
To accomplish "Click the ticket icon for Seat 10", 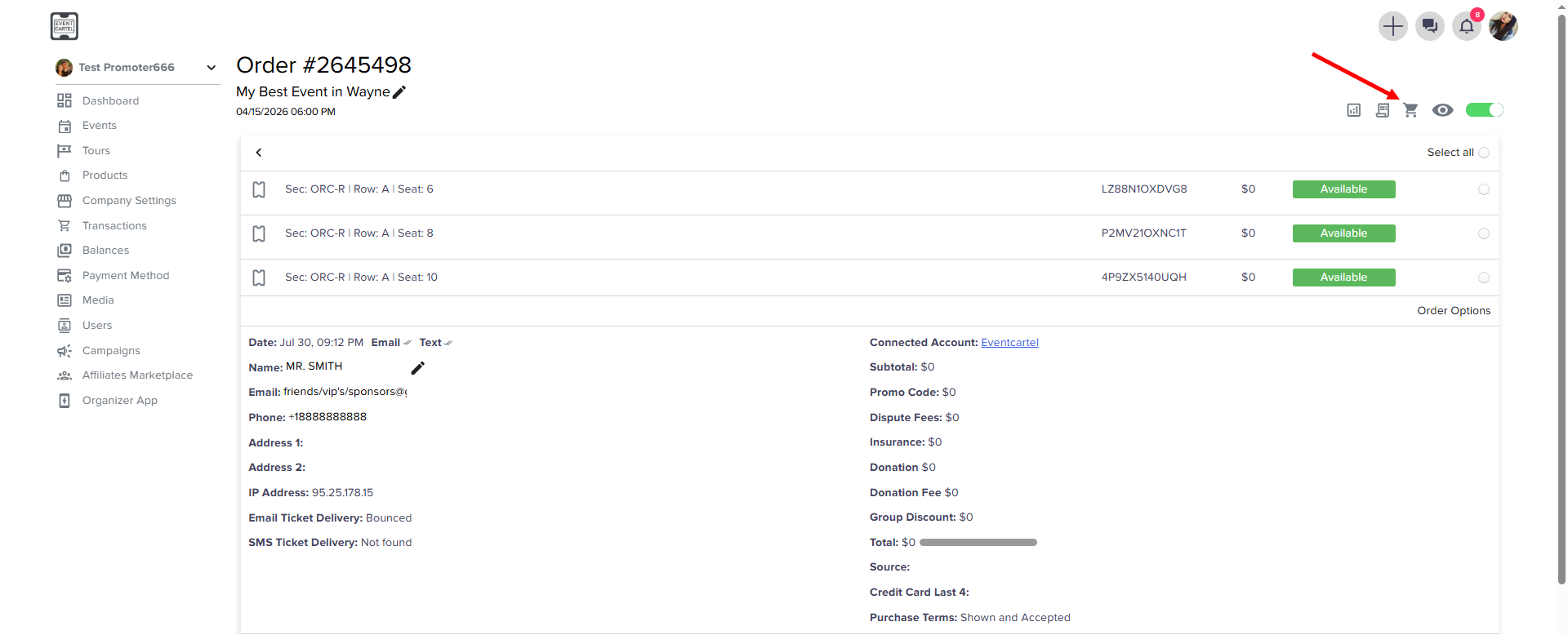I will point(259,278).
